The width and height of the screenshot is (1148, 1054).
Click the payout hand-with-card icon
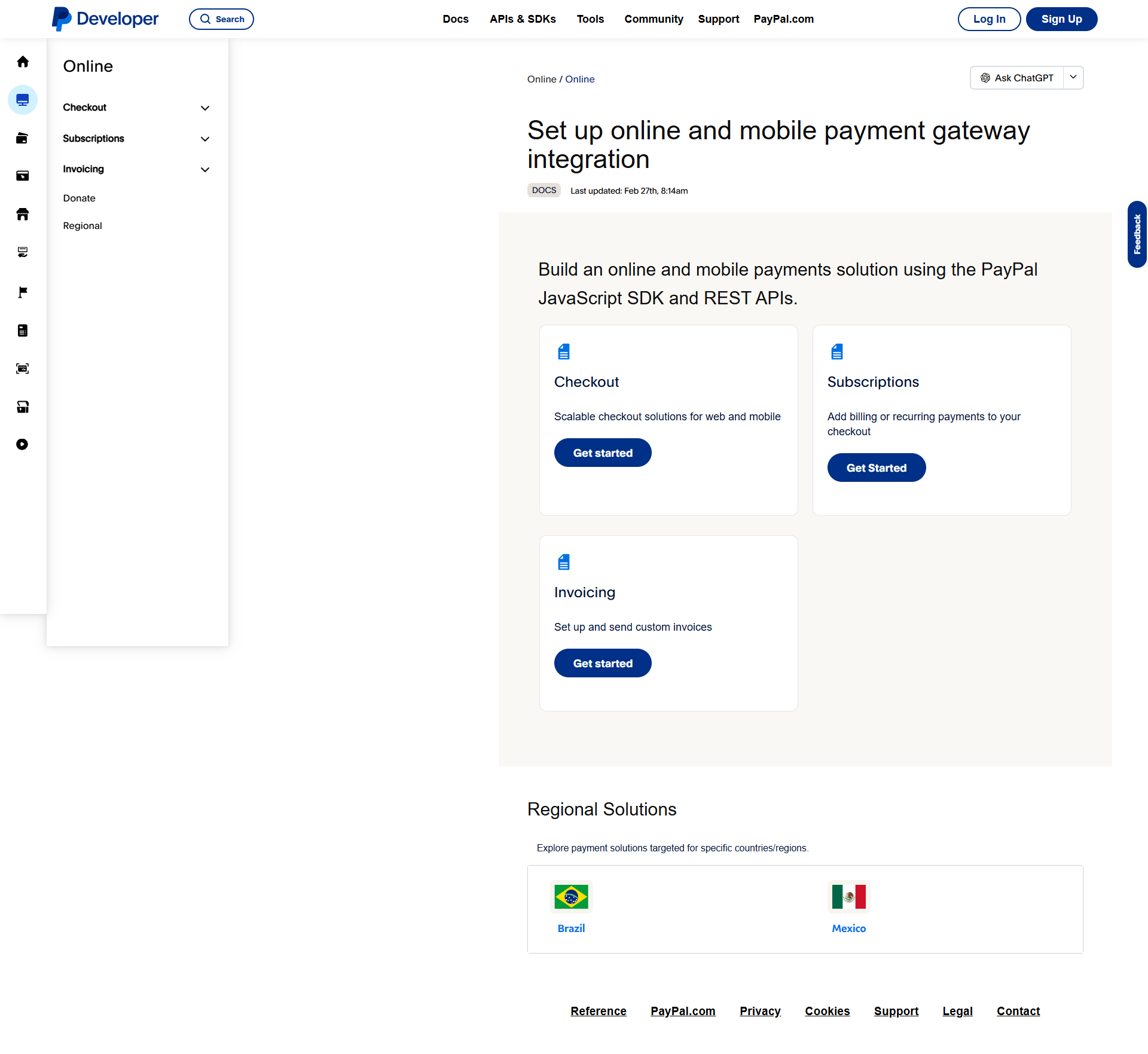(23, 252)
